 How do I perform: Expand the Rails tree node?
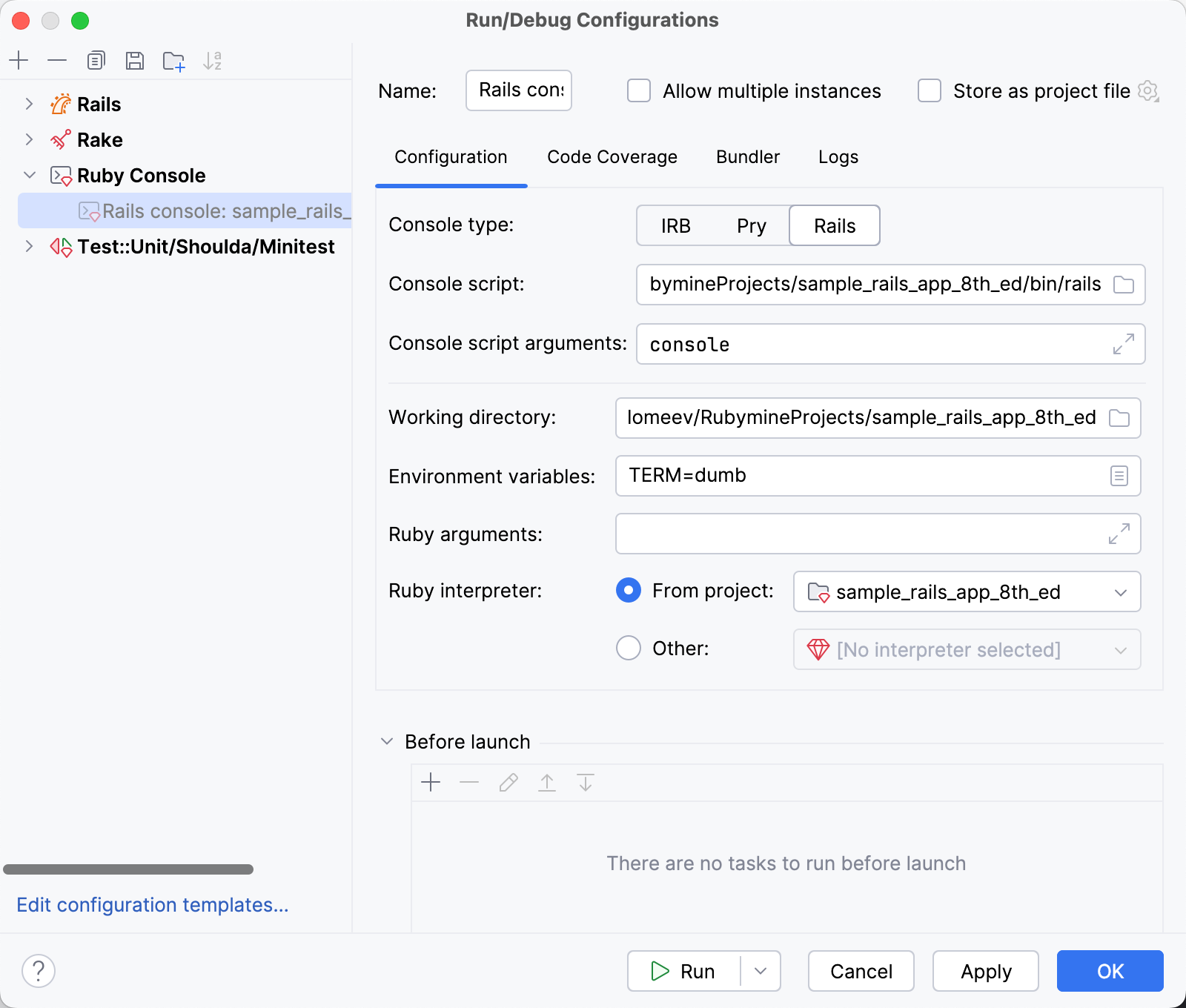pyautogui.click(x=29, y=104)
